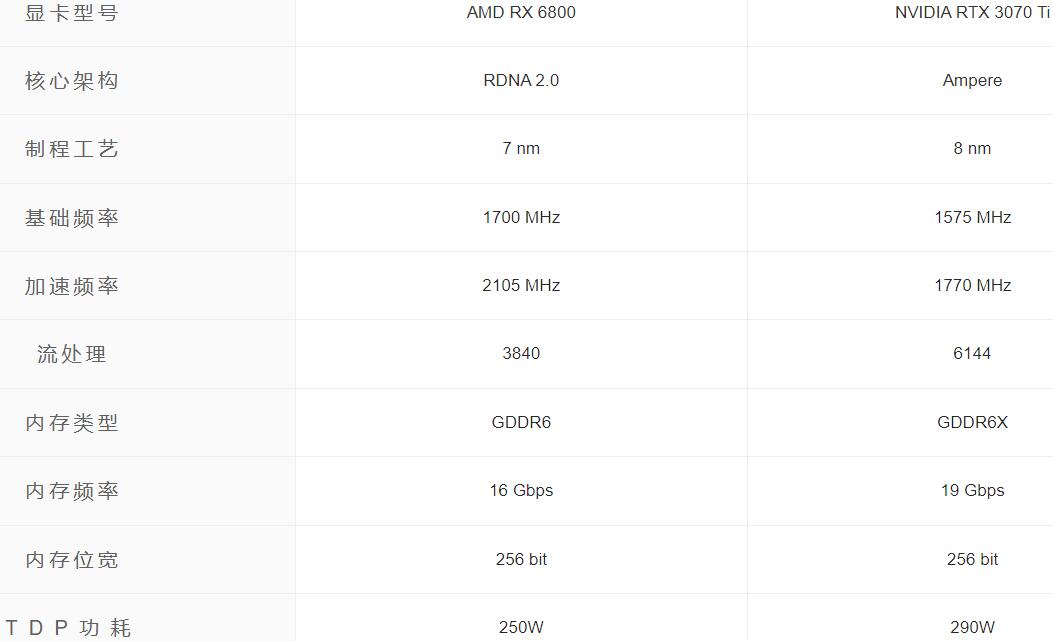Click the 制程工艺 row label
The width and height of the screenshot is (1053, 641).
click(72, 149)
